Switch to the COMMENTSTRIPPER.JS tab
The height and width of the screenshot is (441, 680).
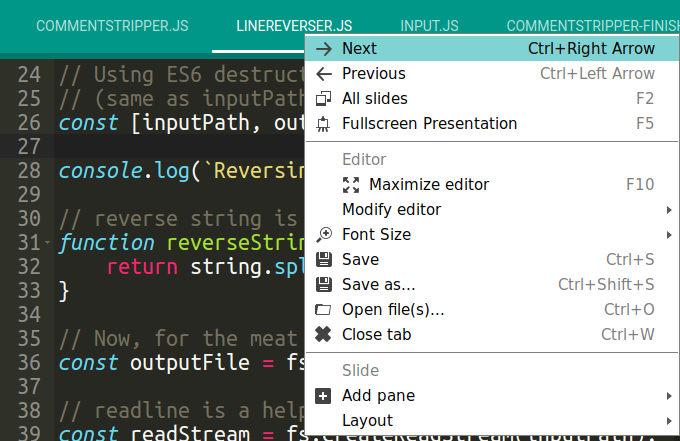112,26
